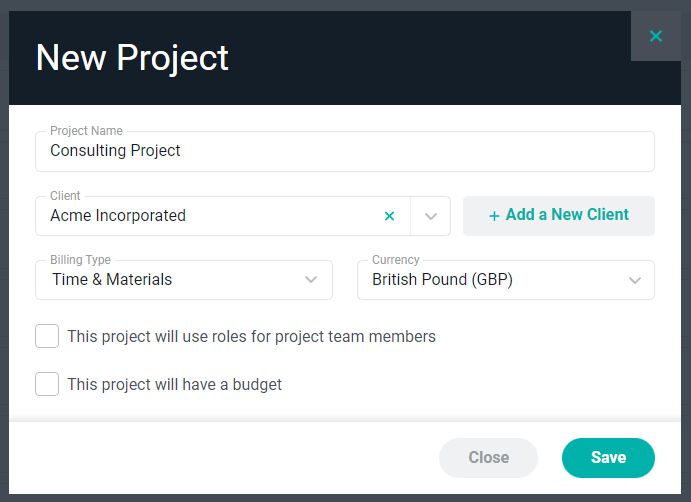Enable roles for project team members checkbox
Image resolution: width=691 pixels, height=502 pixels.
(47, 336)
